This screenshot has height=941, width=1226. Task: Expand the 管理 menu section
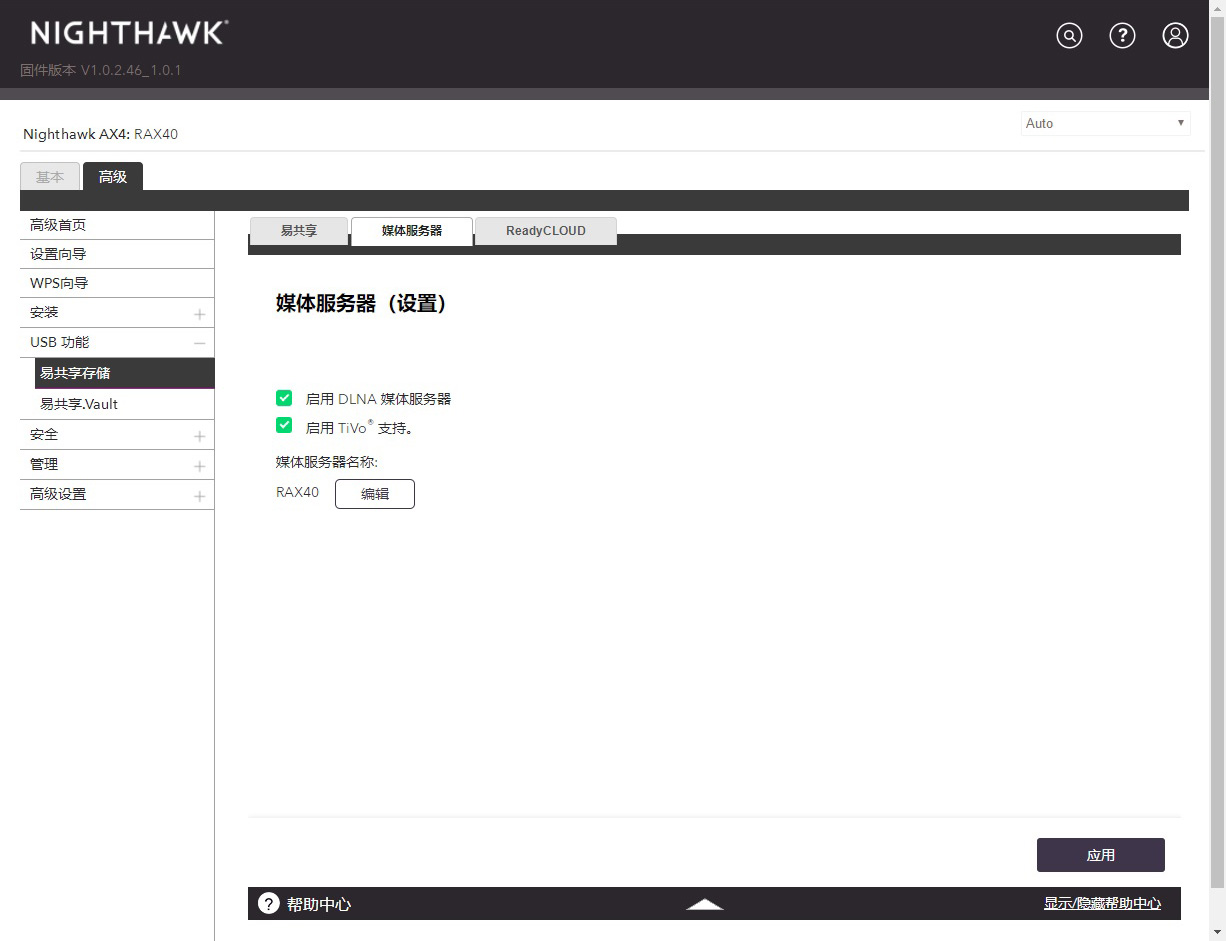click(199, 466)
